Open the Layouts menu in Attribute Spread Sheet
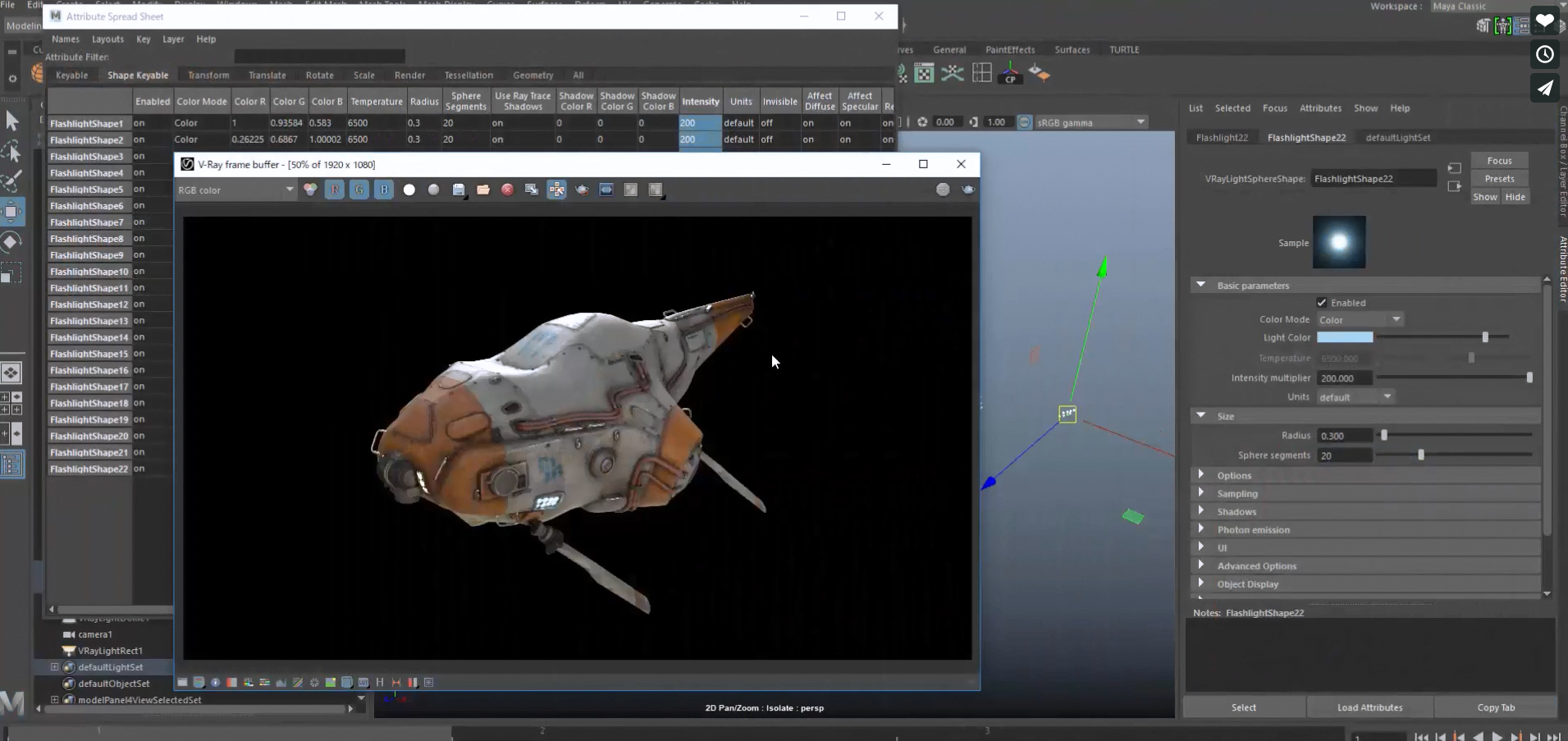 tap(107, 39)
